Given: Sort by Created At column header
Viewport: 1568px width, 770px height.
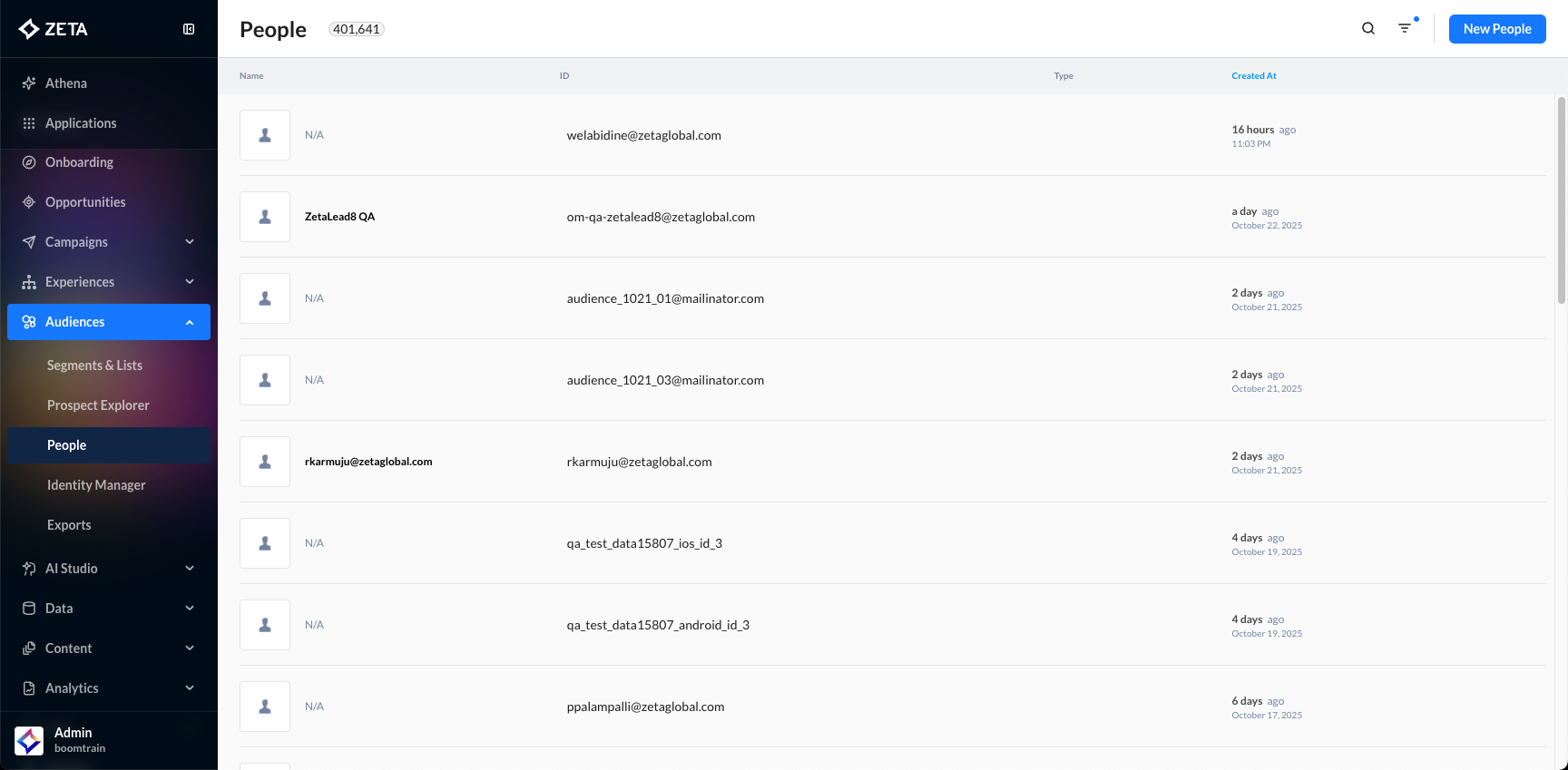Looking at the screenshot, I should pos(1253,76).
